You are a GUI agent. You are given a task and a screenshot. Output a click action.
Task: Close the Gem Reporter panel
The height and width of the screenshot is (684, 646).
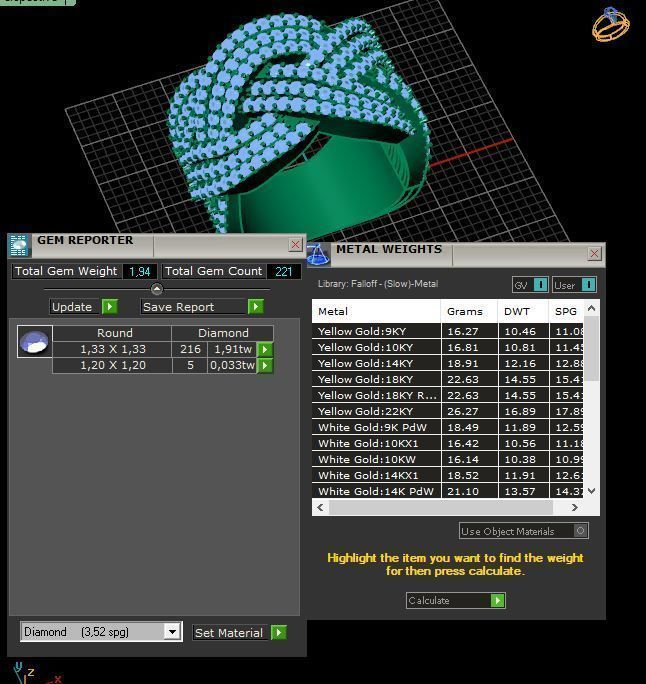pyautogui.click(x=295, y=245)
